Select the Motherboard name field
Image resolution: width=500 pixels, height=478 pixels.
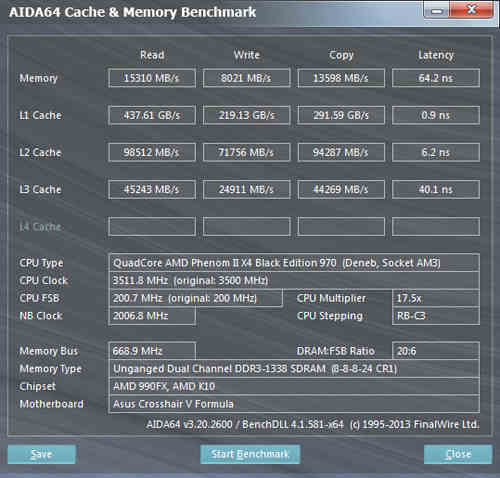coord(294,404)
